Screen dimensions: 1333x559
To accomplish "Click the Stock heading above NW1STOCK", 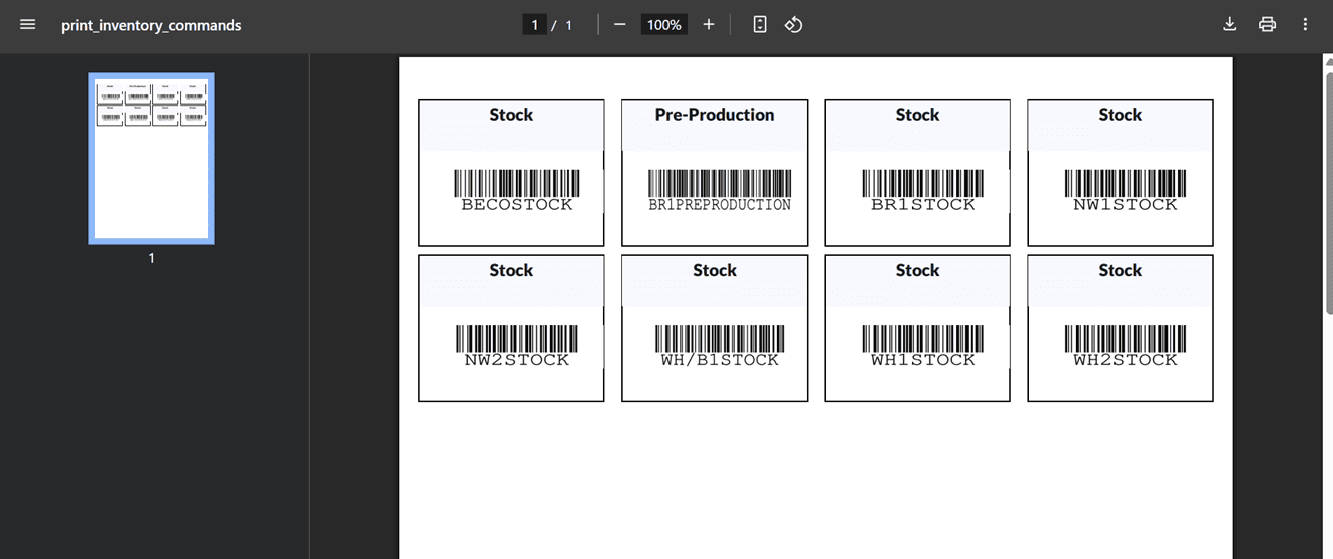I will click(1120, 115).
